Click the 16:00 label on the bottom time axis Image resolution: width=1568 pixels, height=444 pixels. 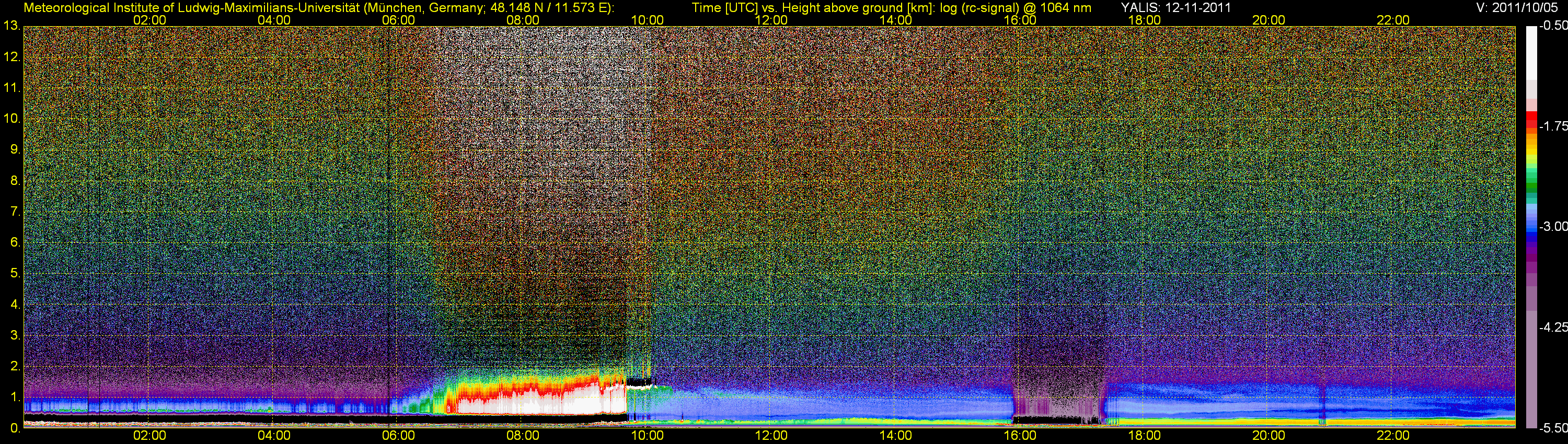(1020, 436)
